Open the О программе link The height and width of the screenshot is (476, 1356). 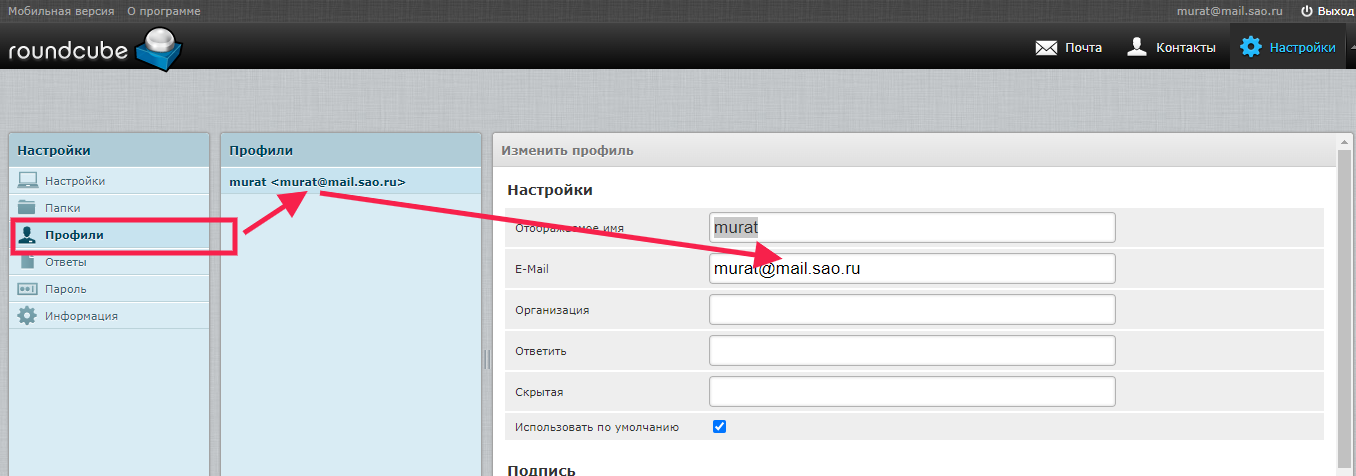click(x=164, y=11)
